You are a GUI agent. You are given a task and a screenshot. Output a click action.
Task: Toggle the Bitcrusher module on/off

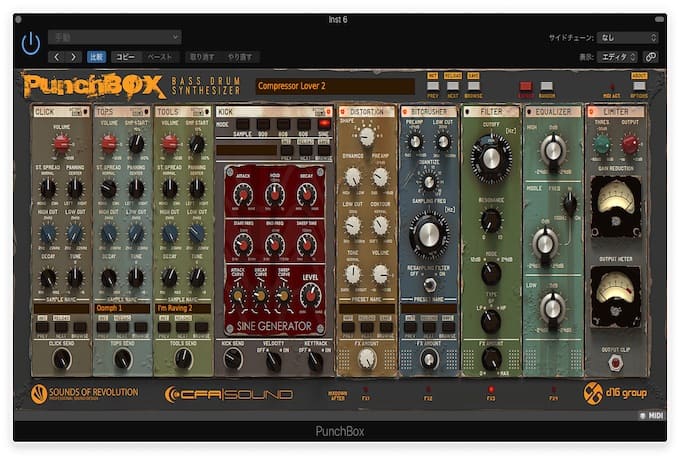(x=405, y=112)
